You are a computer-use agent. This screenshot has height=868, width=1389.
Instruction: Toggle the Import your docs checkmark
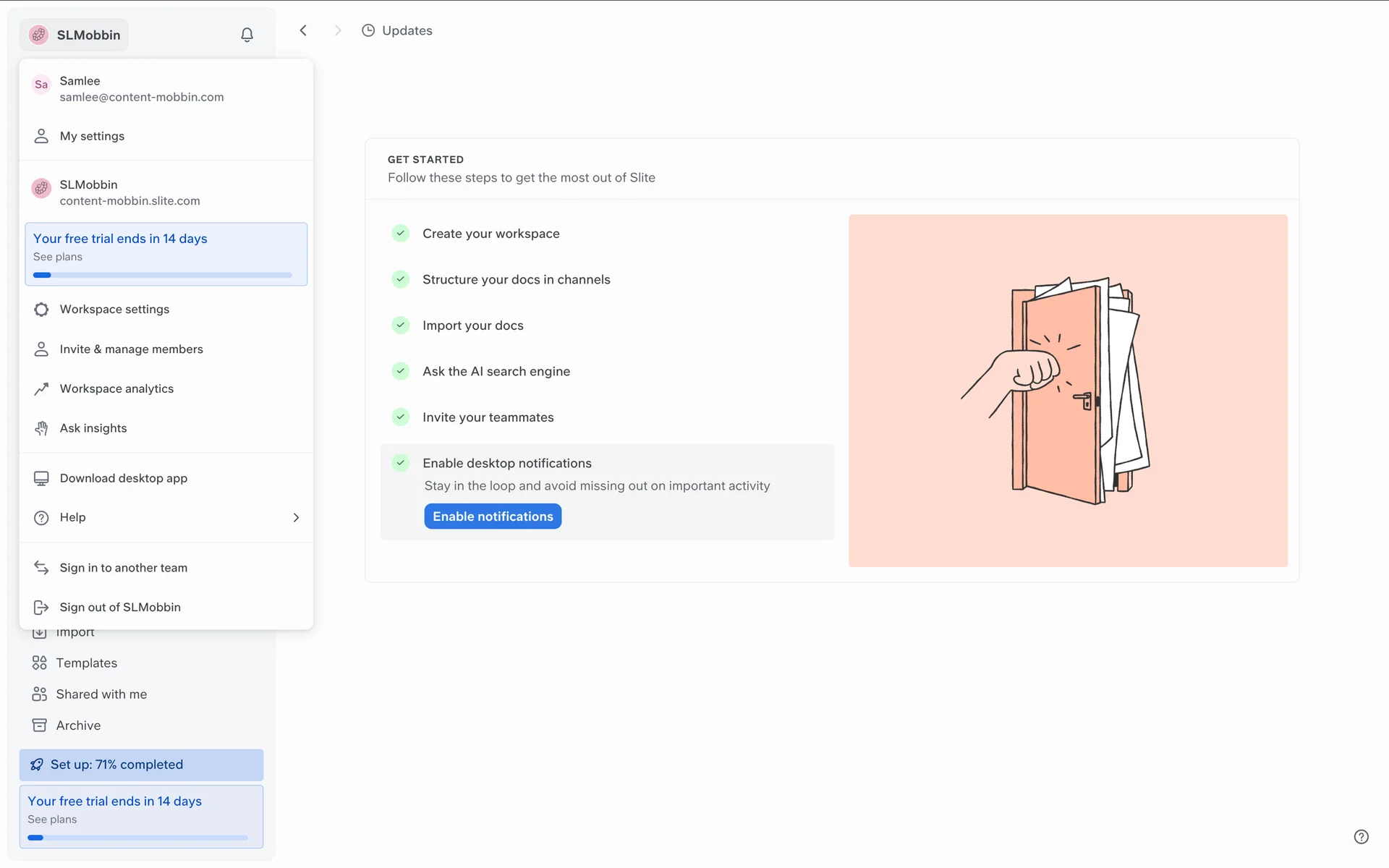point(400,325)
